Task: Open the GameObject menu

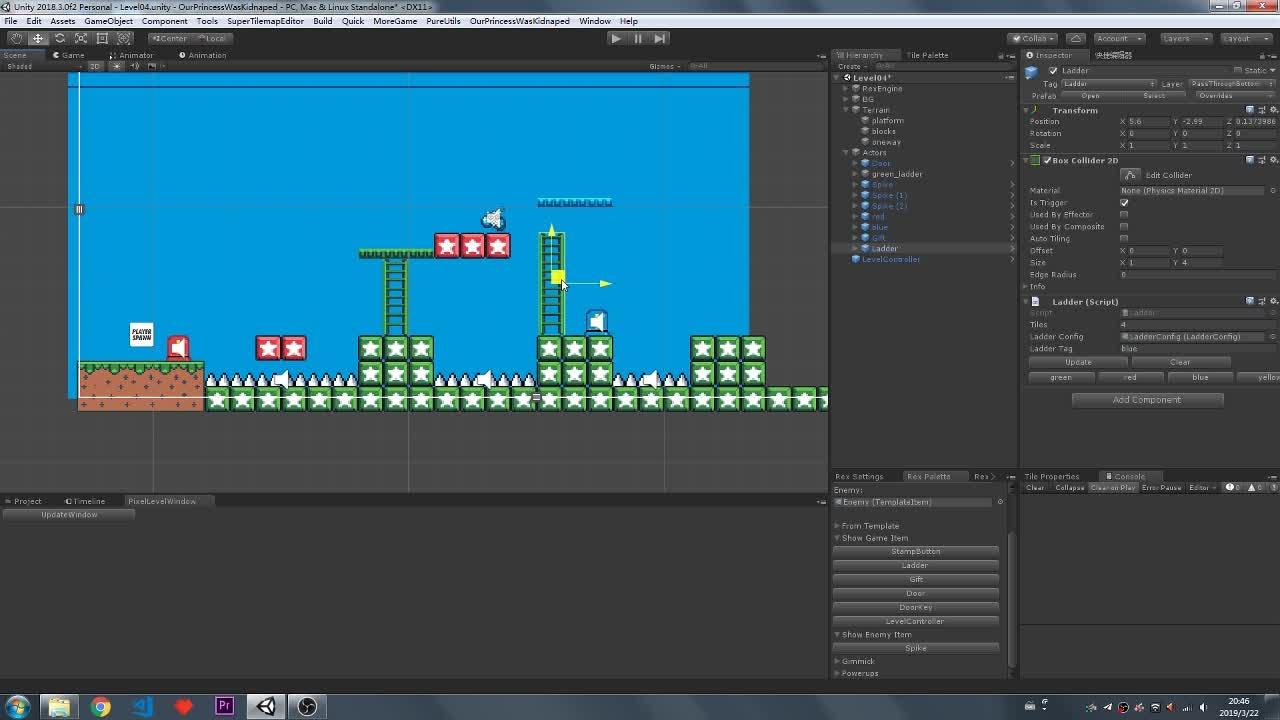Action: pos(108,21)
